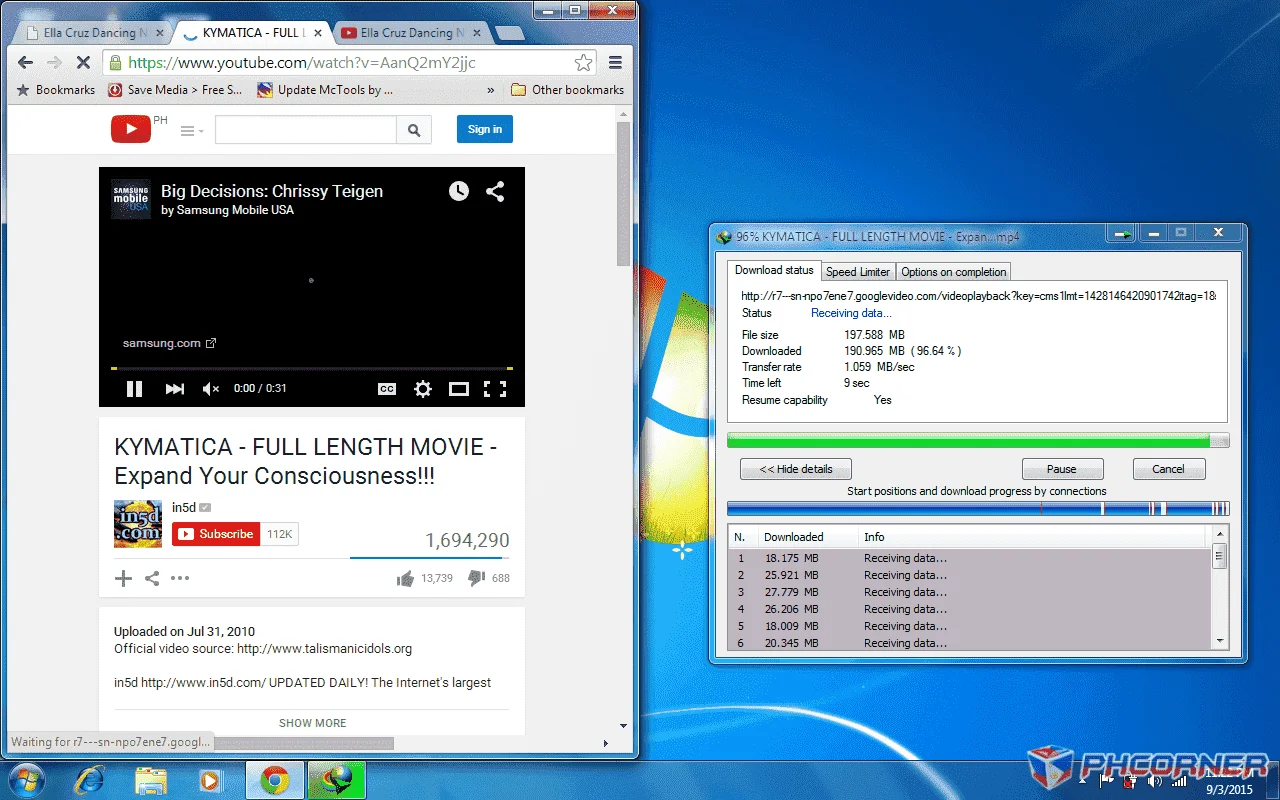Open the Windows Start button
The height and width of the screenshot is (800, 1280).
(x=26, y=779)
